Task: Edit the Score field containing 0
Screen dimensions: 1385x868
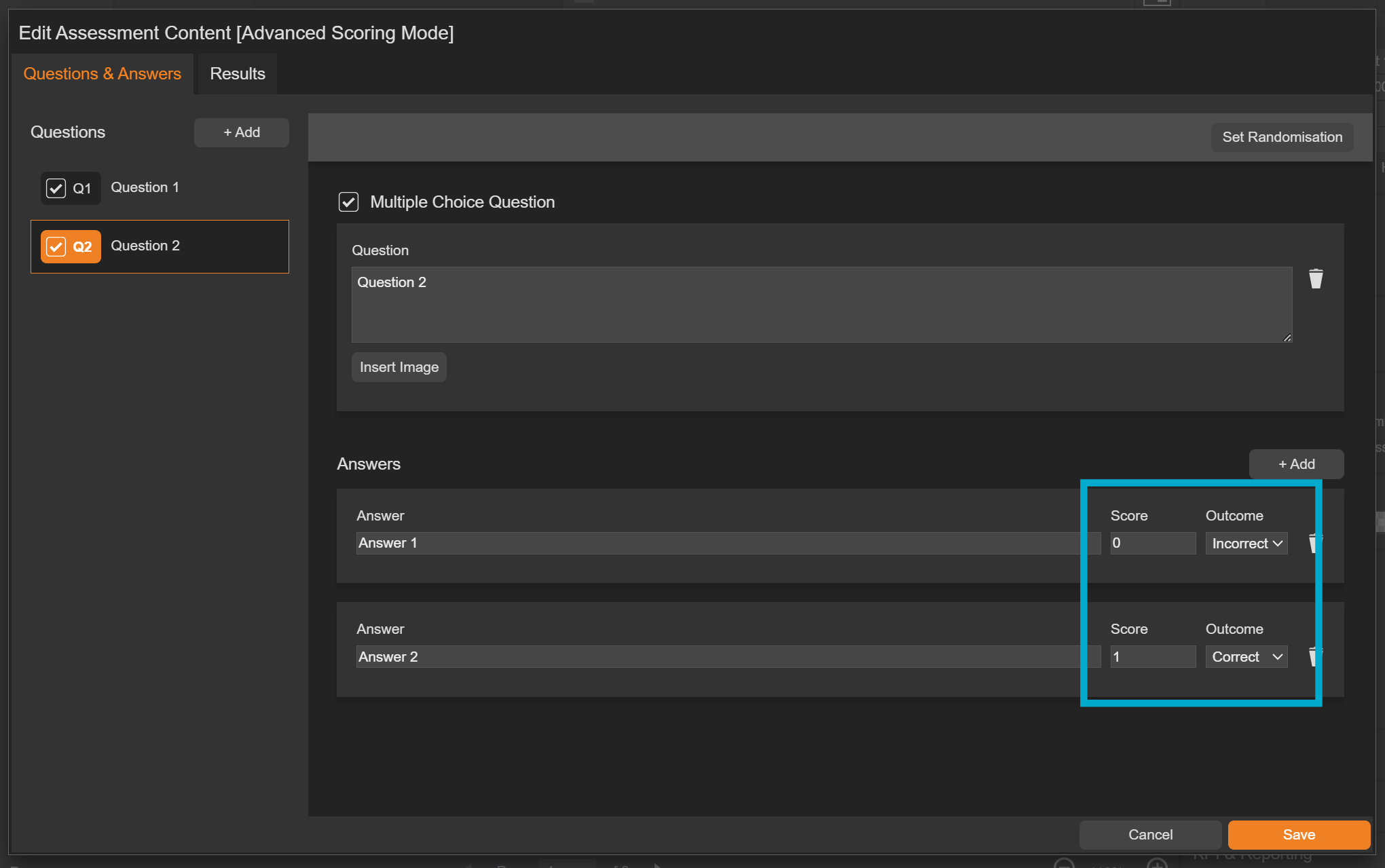Action: (x=1152, y=543)
